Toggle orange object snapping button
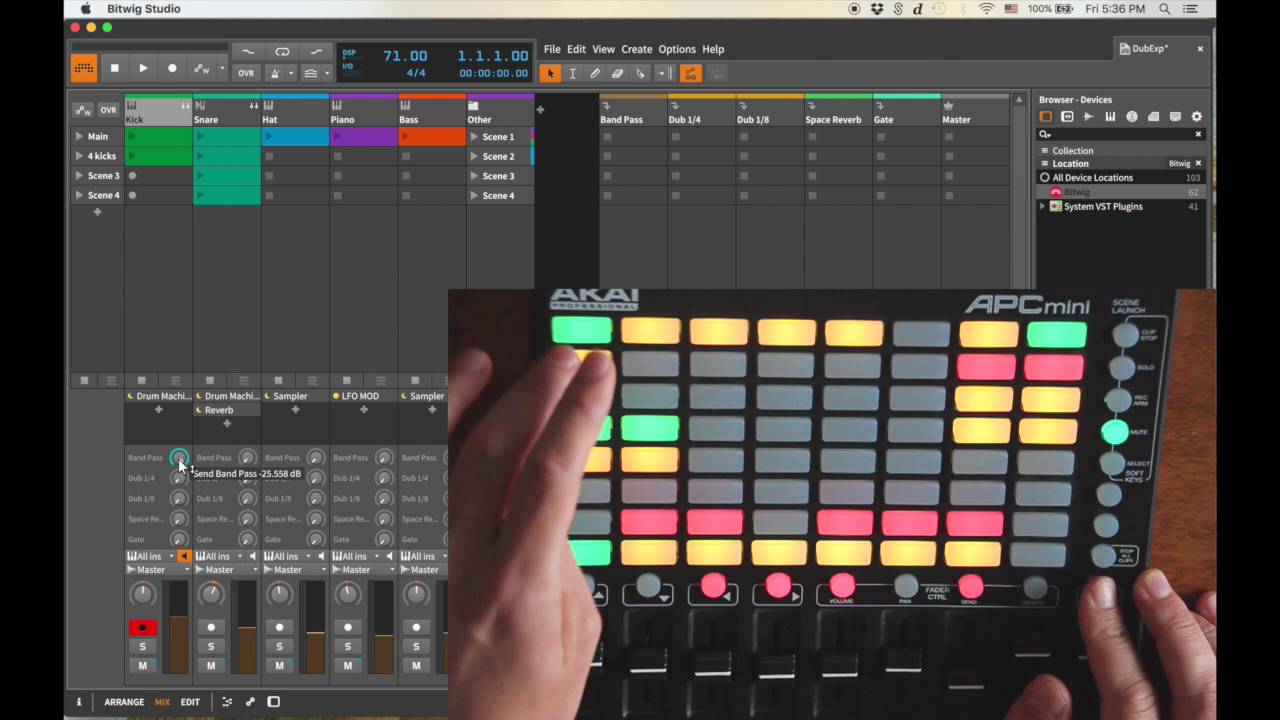Viewport: 1280px width, 720px height. coord(690,73)
